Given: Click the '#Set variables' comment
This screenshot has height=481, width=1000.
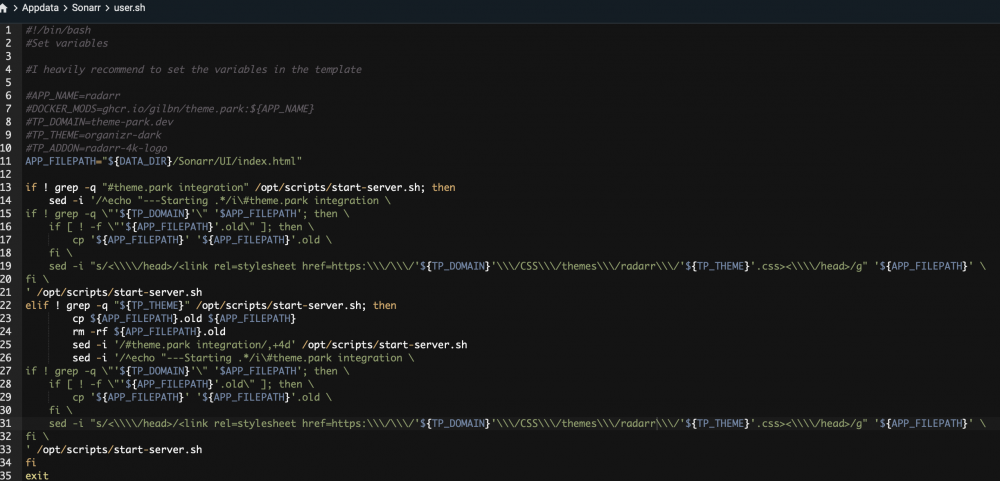Looking at the screenshot, I should click(67, 43).
